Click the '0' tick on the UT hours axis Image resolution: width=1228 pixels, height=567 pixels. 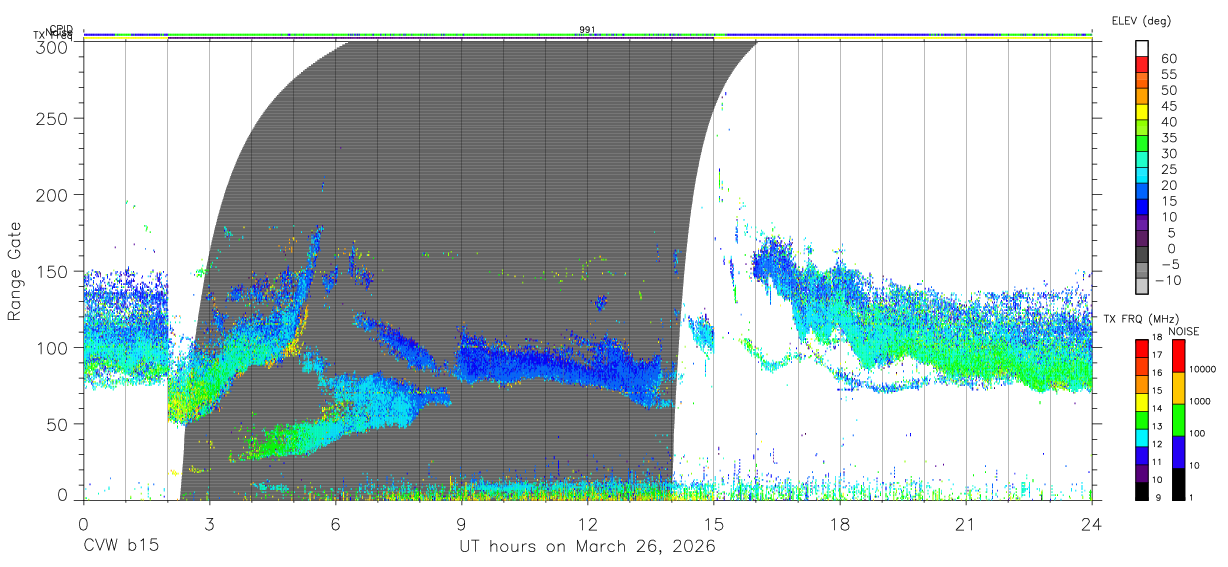[83, 524]
